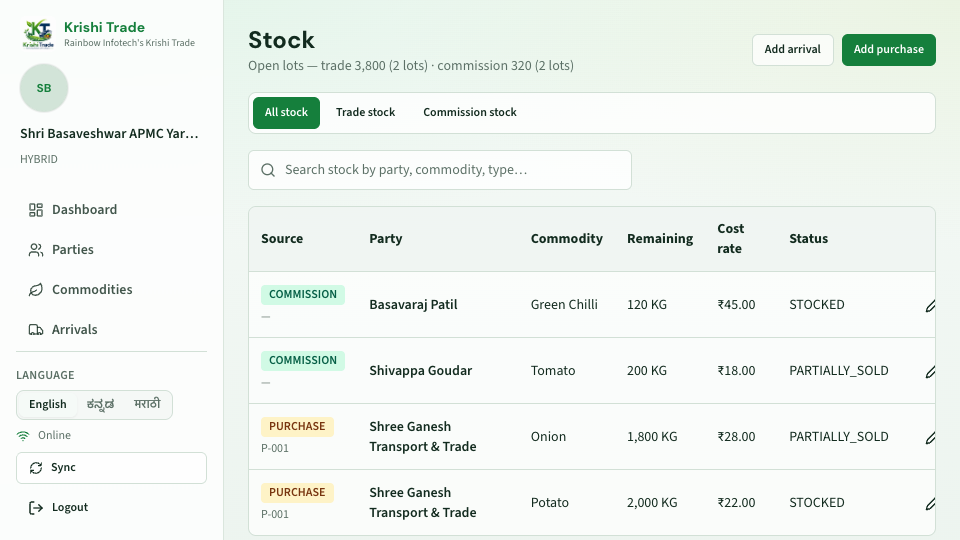Click the Sync button

[x=111, y=468]
